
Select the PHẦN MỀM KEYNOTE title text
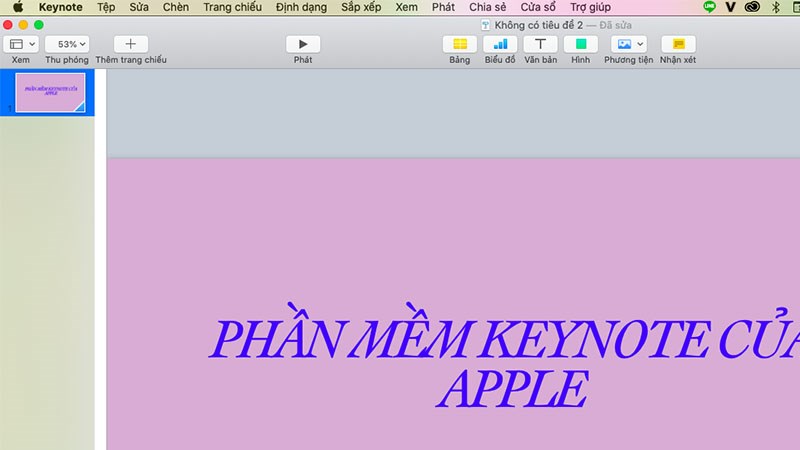coord(505,334)
